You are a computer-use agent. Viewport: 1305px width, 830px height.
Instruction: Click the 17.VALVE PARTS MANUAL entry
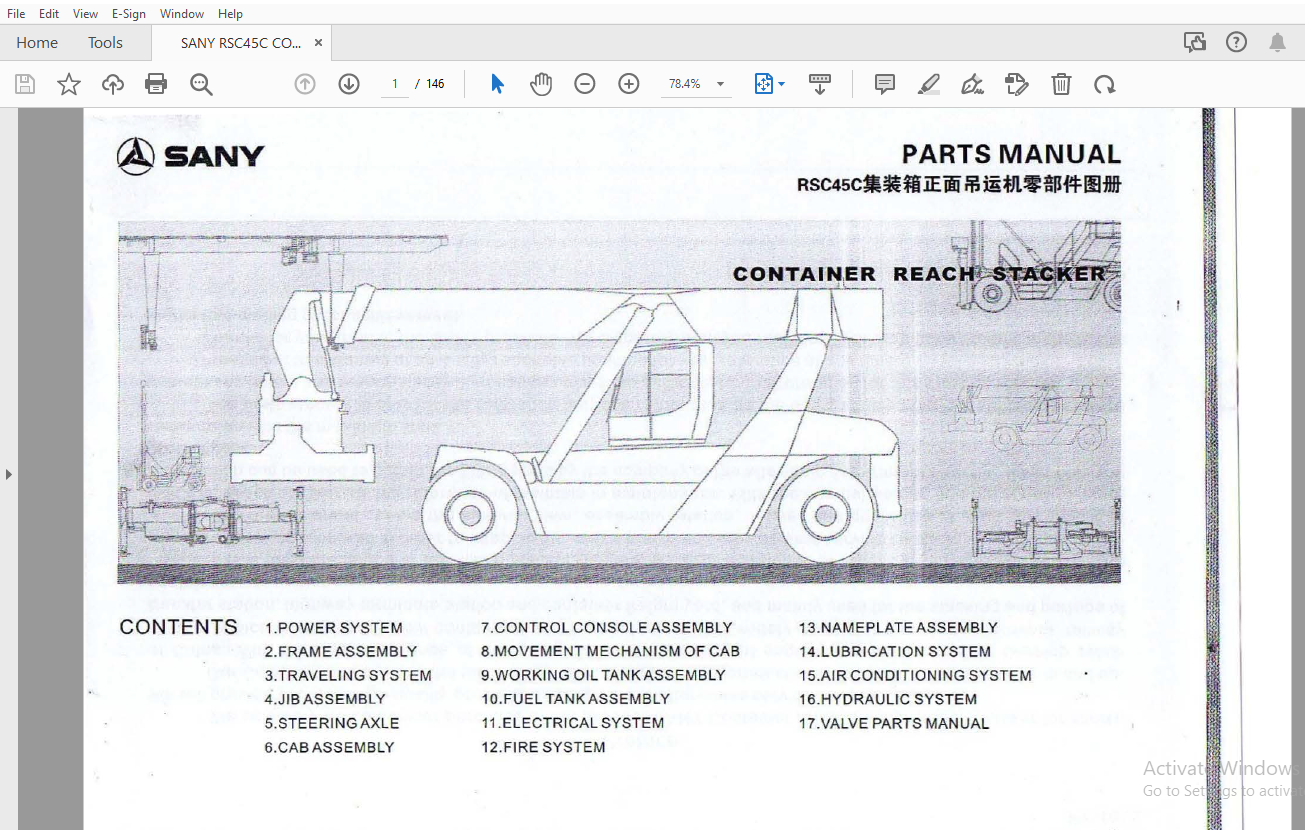tap(894, 723)
